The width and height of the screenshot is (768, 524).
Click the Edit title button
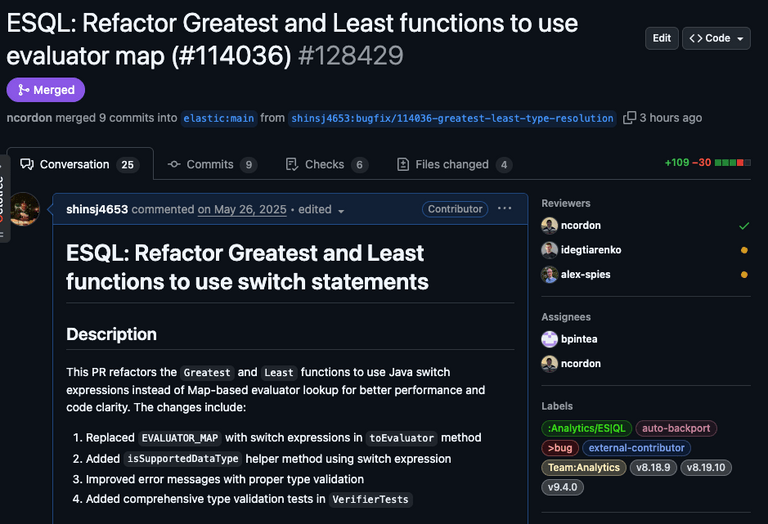click(x=661, y=38)
